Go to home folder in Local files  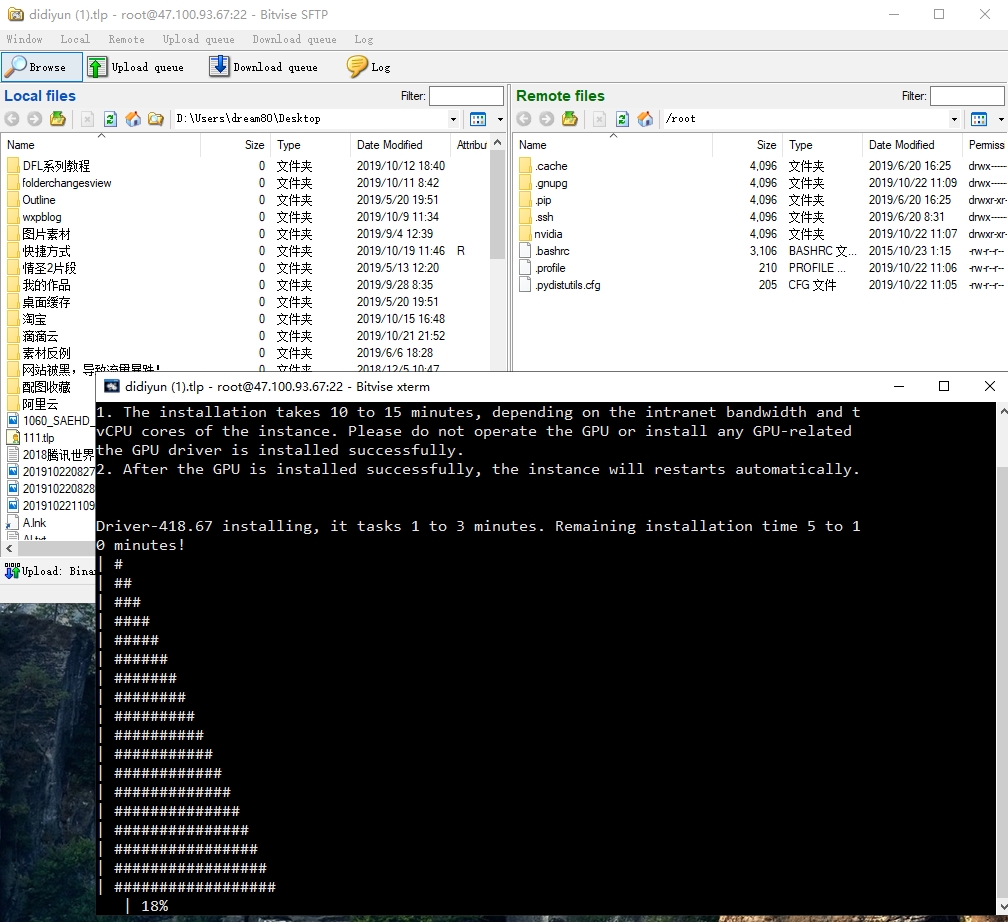tap(133, 119)
